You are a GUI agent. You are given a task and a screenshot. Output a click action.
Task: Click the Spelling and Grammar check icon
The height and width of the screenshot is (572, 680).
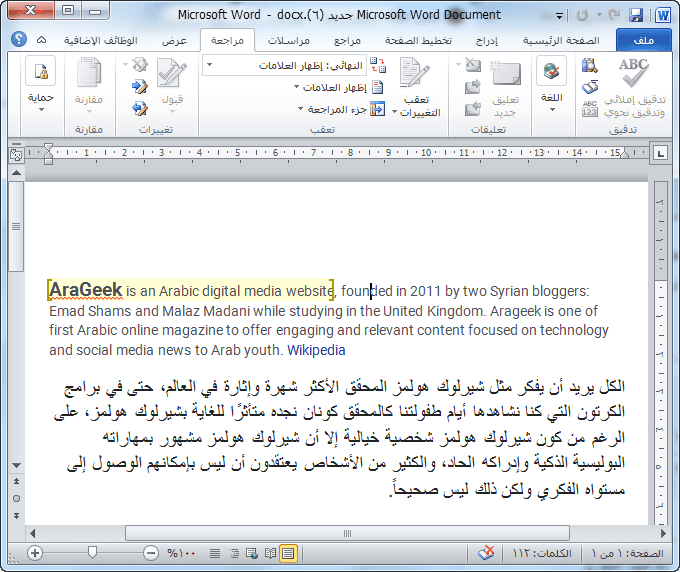(x=633, y=84)
